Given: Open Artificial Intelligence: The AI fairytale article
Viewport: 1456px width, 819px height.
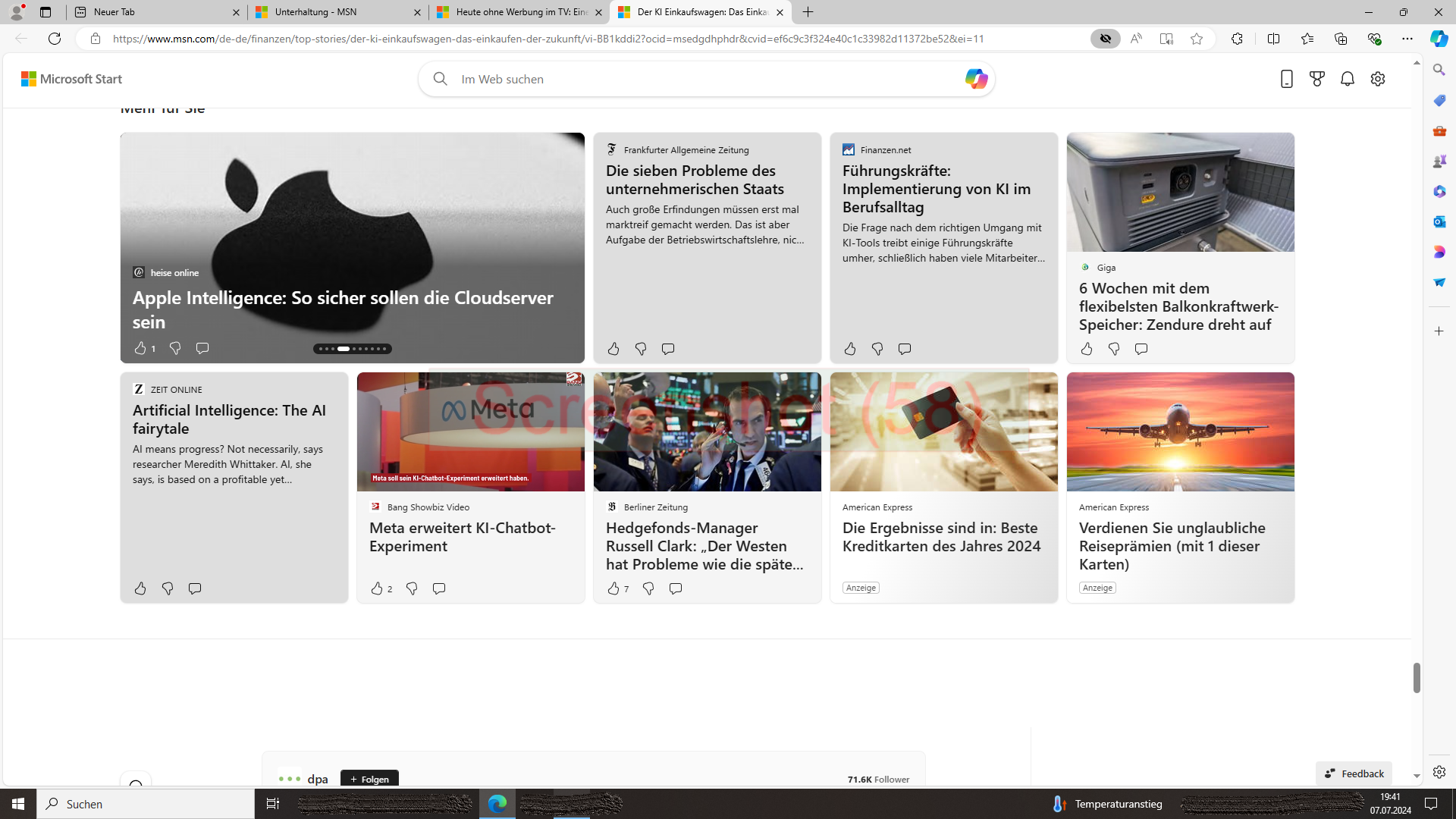Looking at the screenshot, I should tap(229, 419).
